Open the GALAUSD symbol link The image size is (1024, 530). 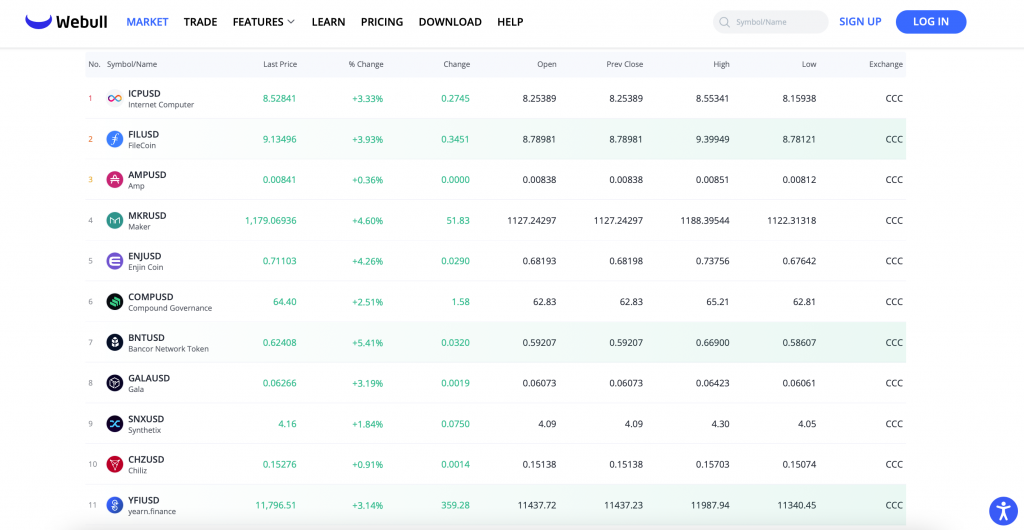coord(149,378)
